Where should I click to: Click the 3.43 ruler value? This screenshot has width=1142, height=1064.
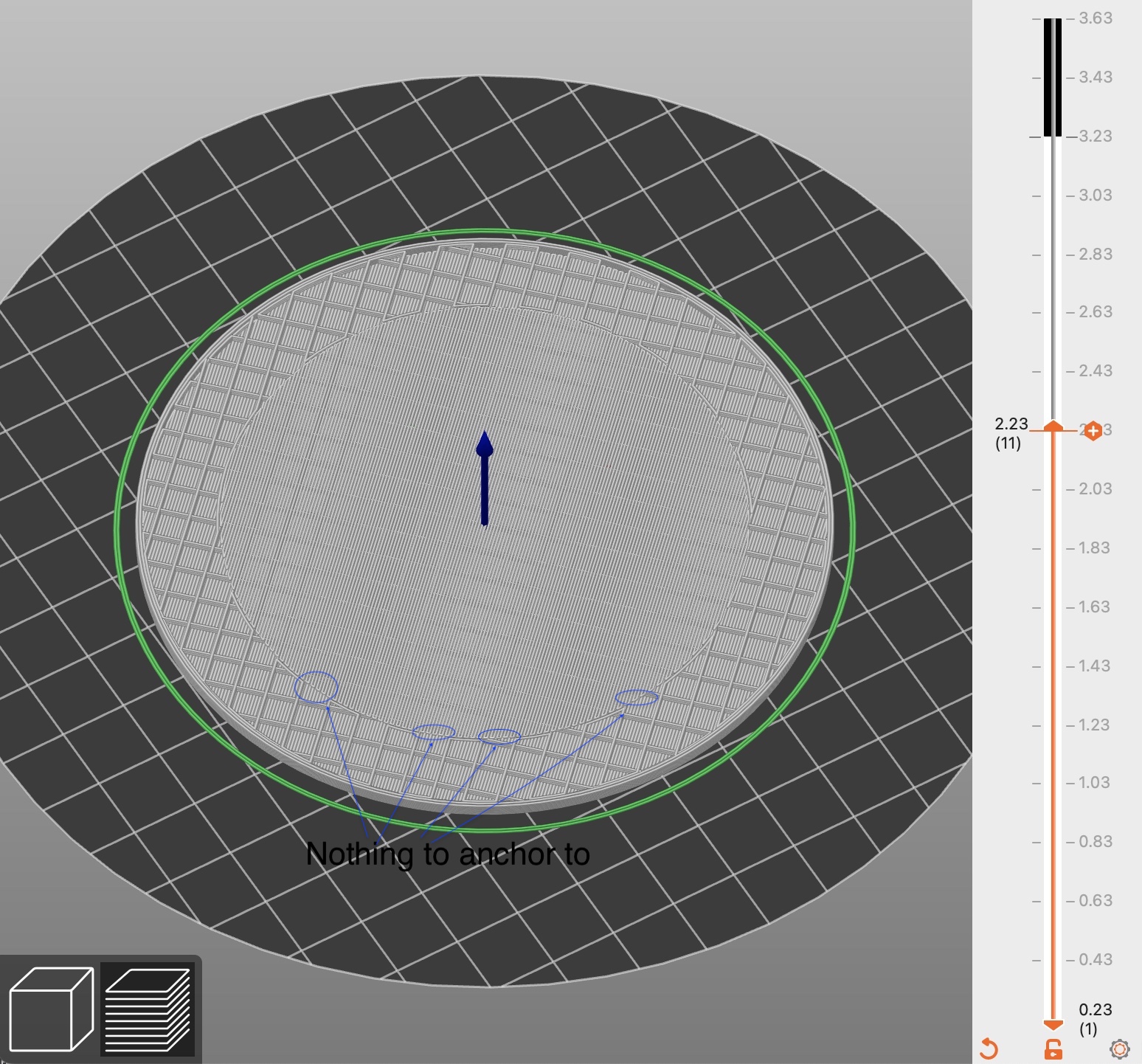(1096, 77)
